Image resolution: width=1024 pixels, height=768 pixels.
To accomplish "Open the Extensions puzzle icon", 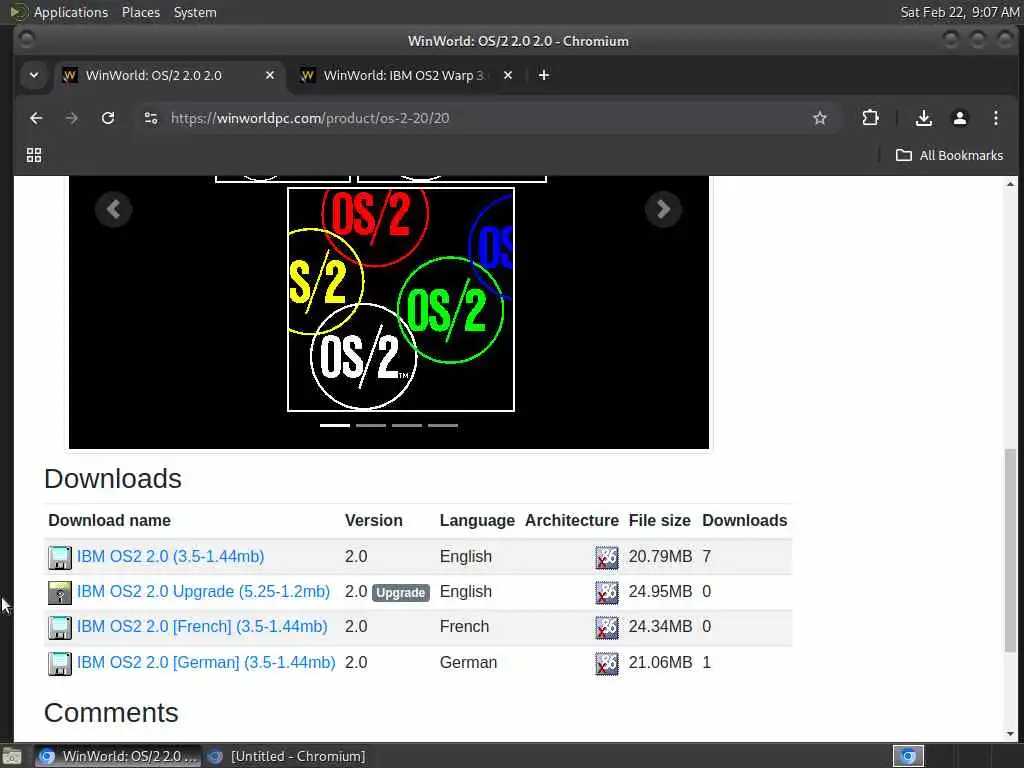I will click(x=870, y=118).
